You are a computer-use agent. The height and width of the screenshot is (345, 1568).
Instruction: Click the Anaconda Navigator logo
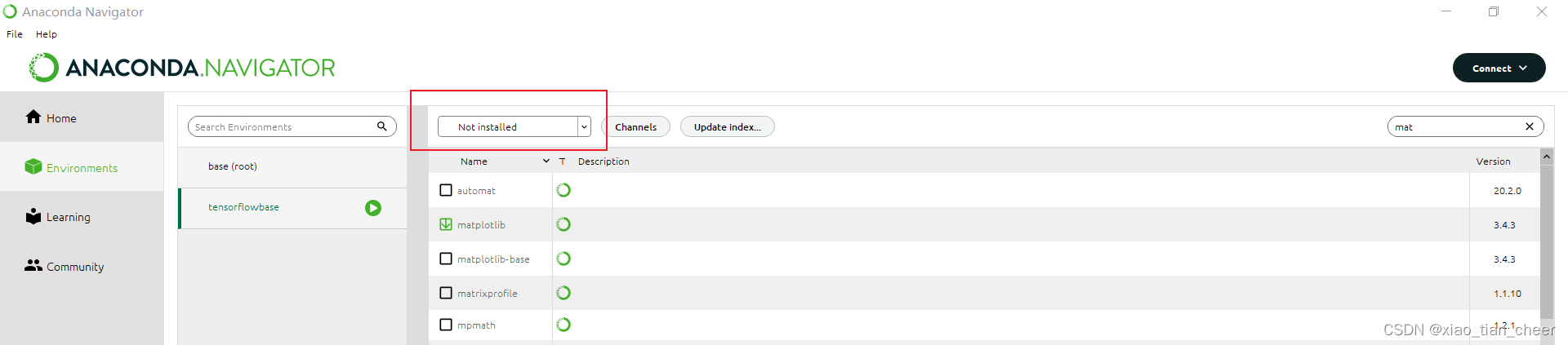click(182, 68)
